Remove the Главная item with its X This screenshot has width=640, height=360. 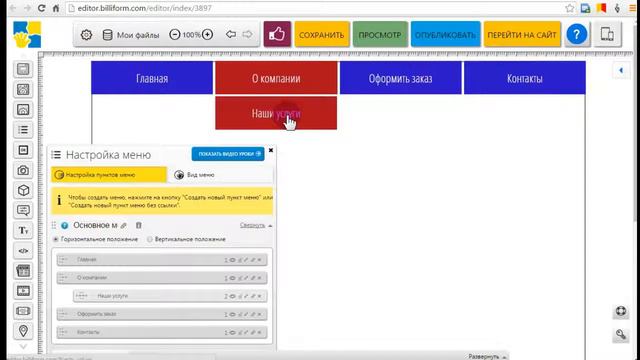coord(259,260)
